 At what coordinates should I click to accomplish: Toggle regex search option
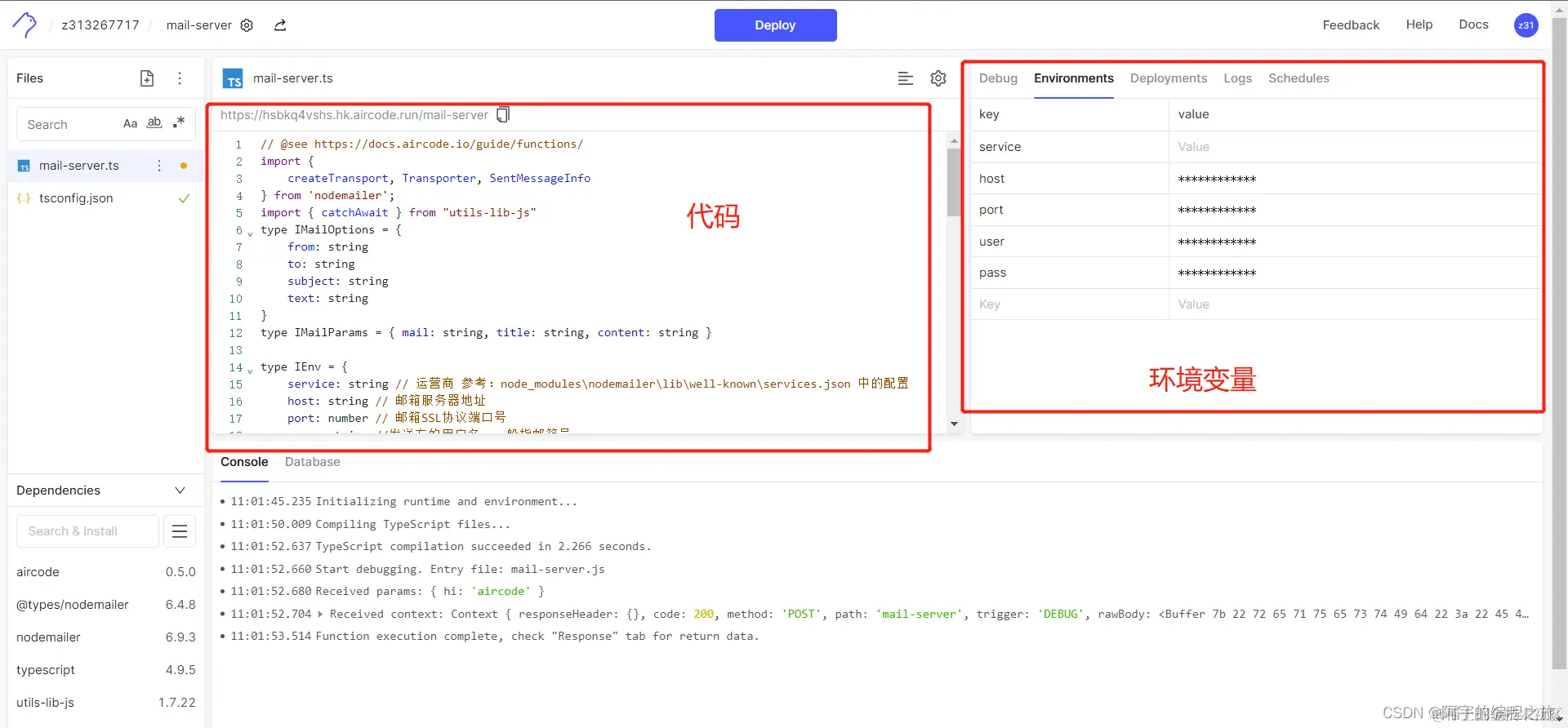[x=179, y=122]
